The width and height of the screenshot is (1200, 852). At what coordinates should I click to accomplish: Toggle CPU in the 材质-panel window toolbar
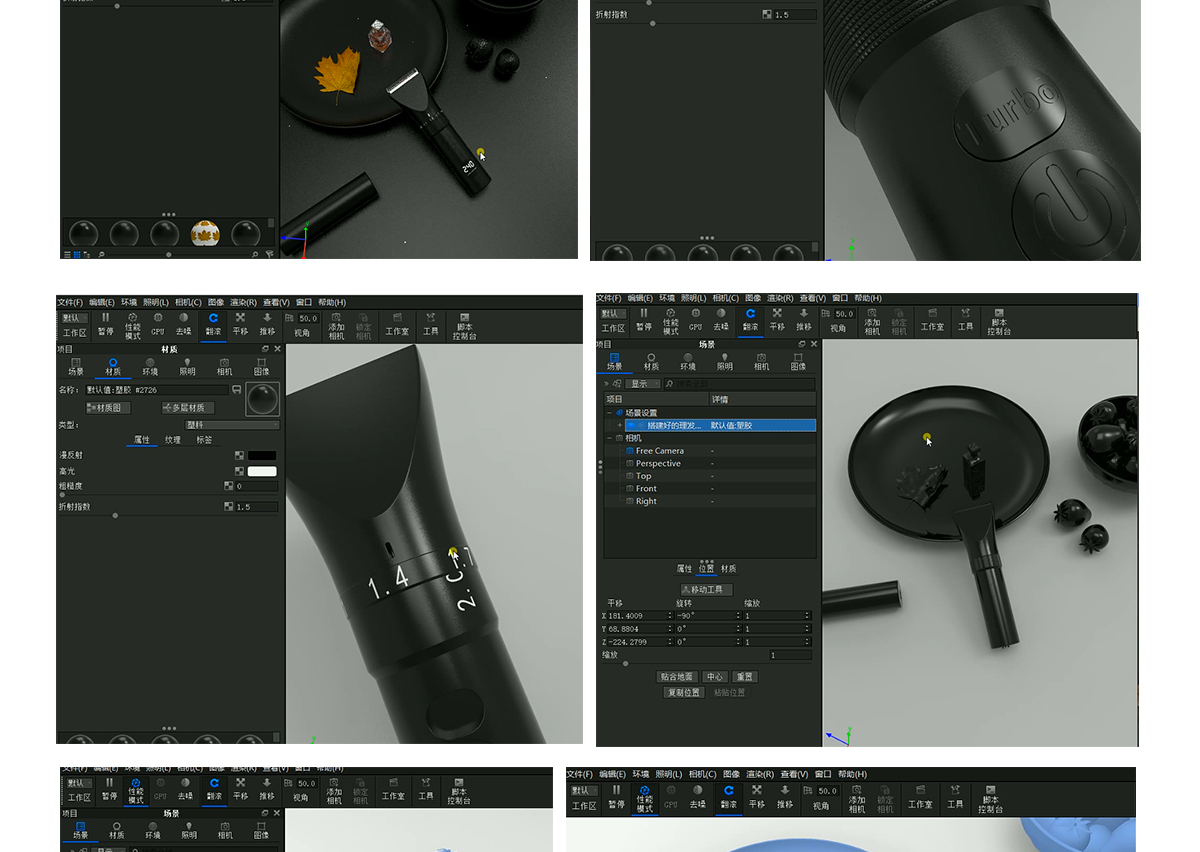coord(158,324)
